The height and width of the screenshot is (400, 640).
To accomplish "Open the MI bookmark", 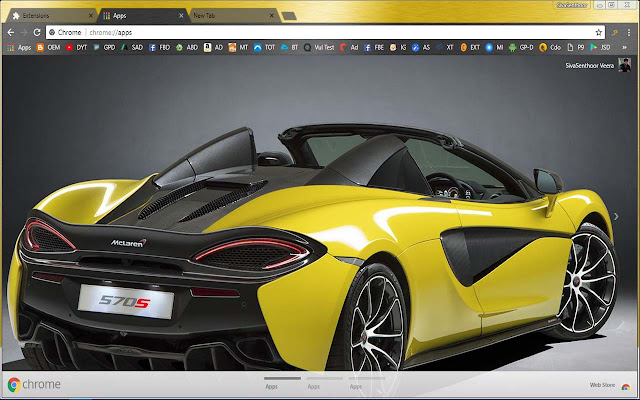I will (x=494, y=47).
